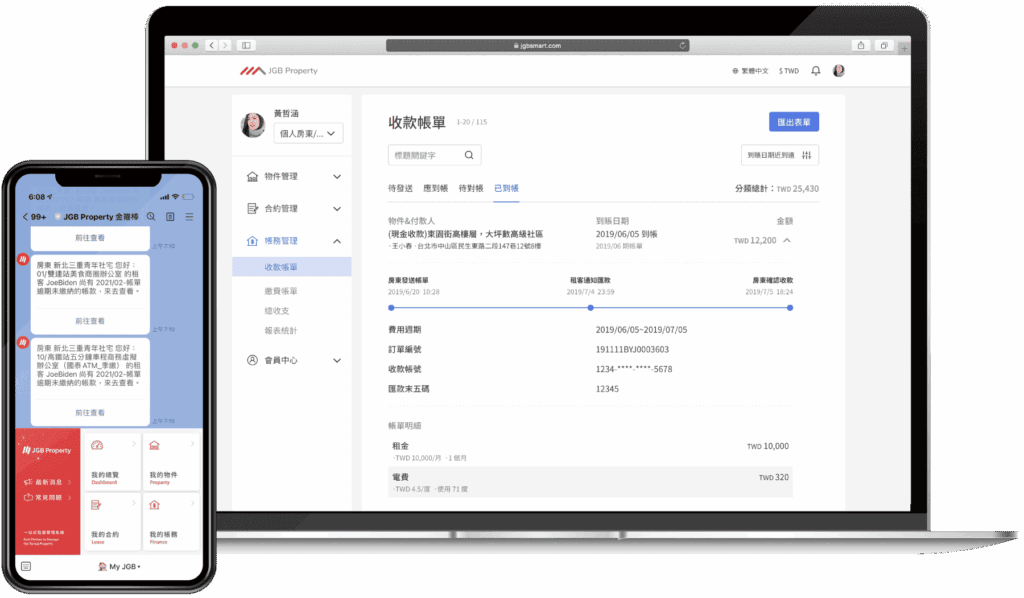Image resolution: width=1024 pixels, height=598 pixels.
Task: Collapse the 帳務管理 chevron
Action: 337,242
